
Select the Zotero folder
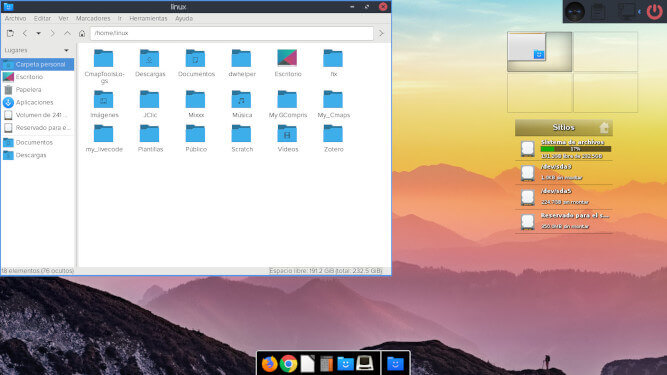click(x=333, y=134)
